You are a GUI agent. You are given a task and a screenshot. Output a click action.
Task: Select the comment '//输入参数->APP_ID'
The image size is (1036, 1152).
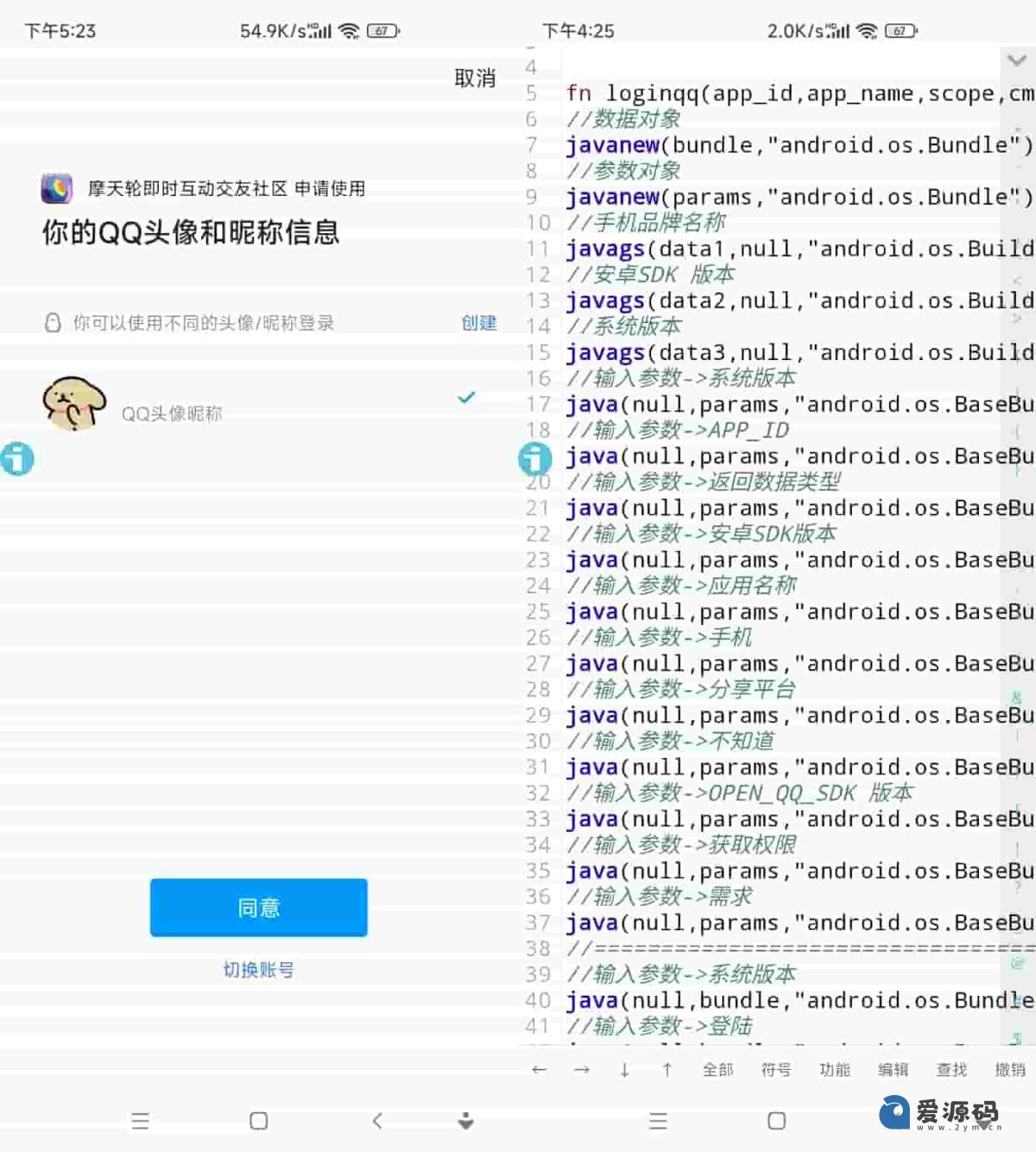tap(678, 430)
